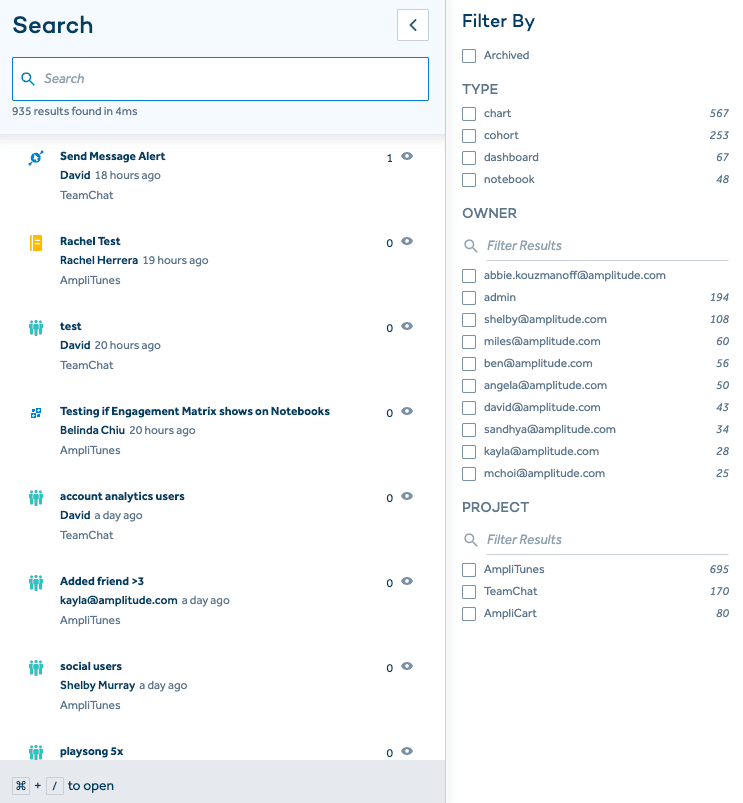This screenshot has width=743, height=803.
Task: Click the cohort icon beside "account analytics users"
Action: point(36,496)
